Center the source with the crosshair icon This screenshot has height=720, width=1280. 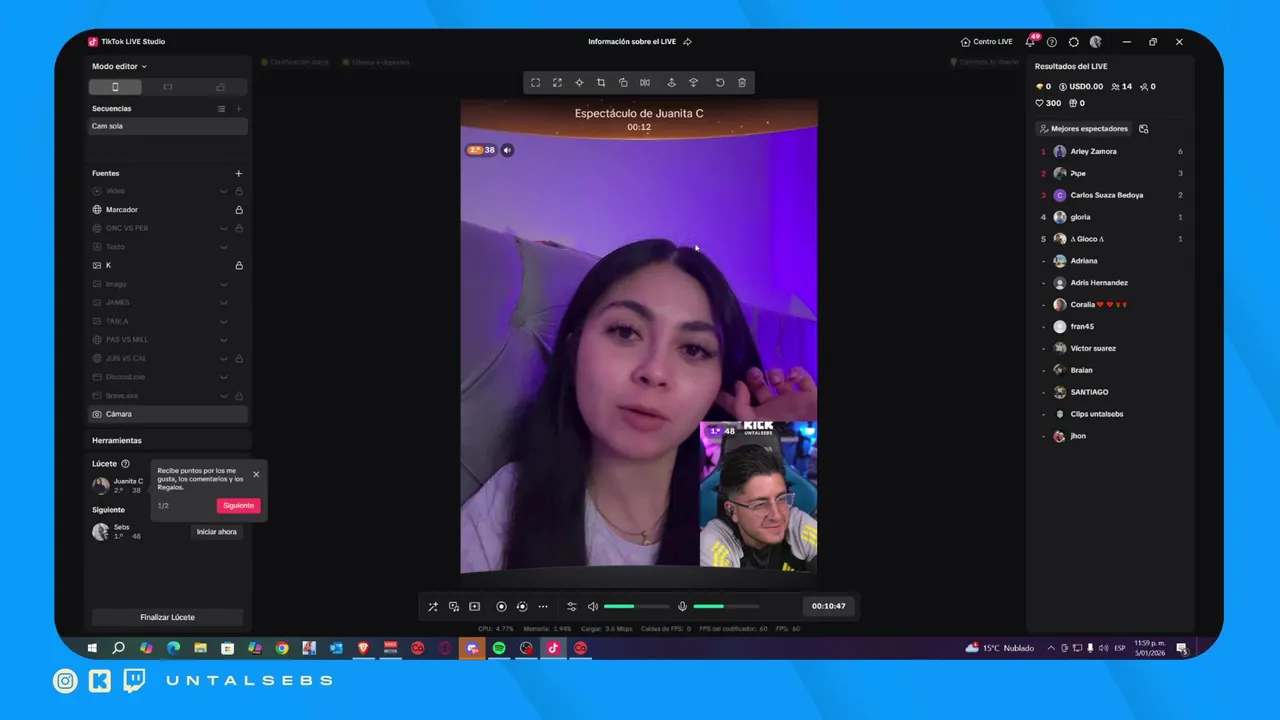click(x=579, y=83)
